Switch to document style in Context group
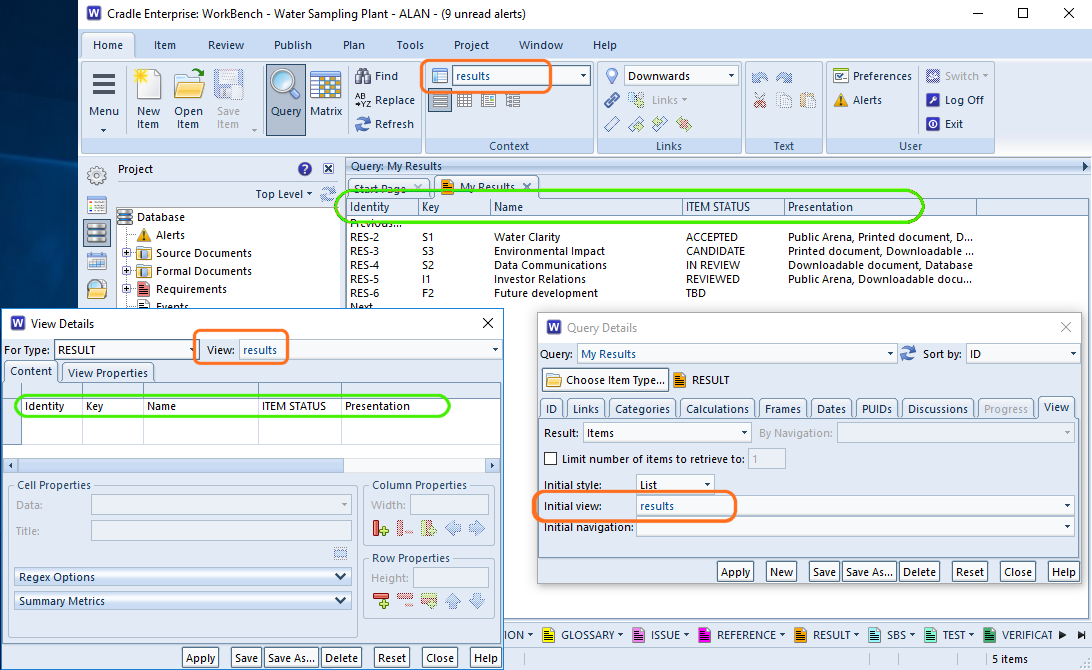1092x670 pixels. pos(489,100)
